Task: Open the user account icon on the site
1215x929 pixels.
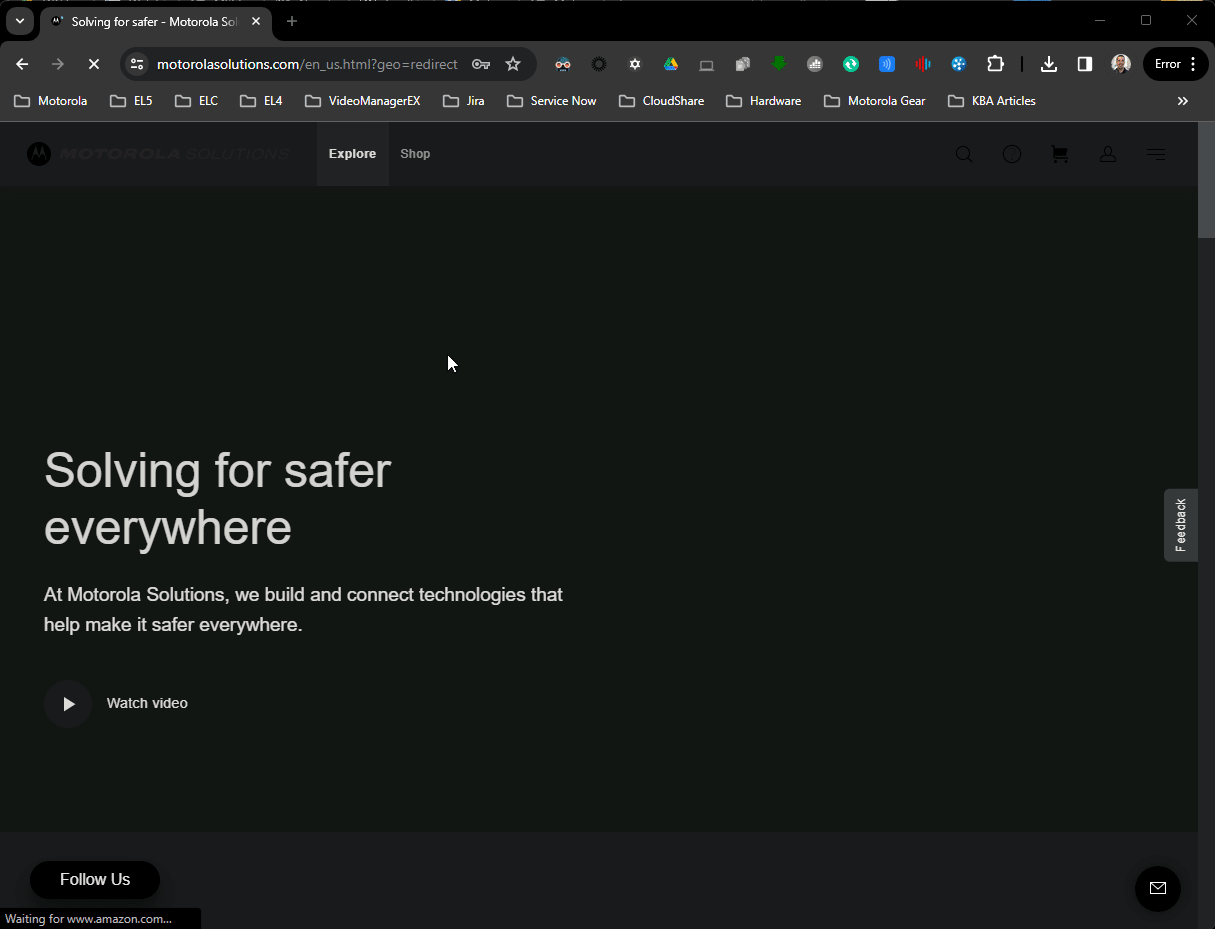Action: point(1108,154)
